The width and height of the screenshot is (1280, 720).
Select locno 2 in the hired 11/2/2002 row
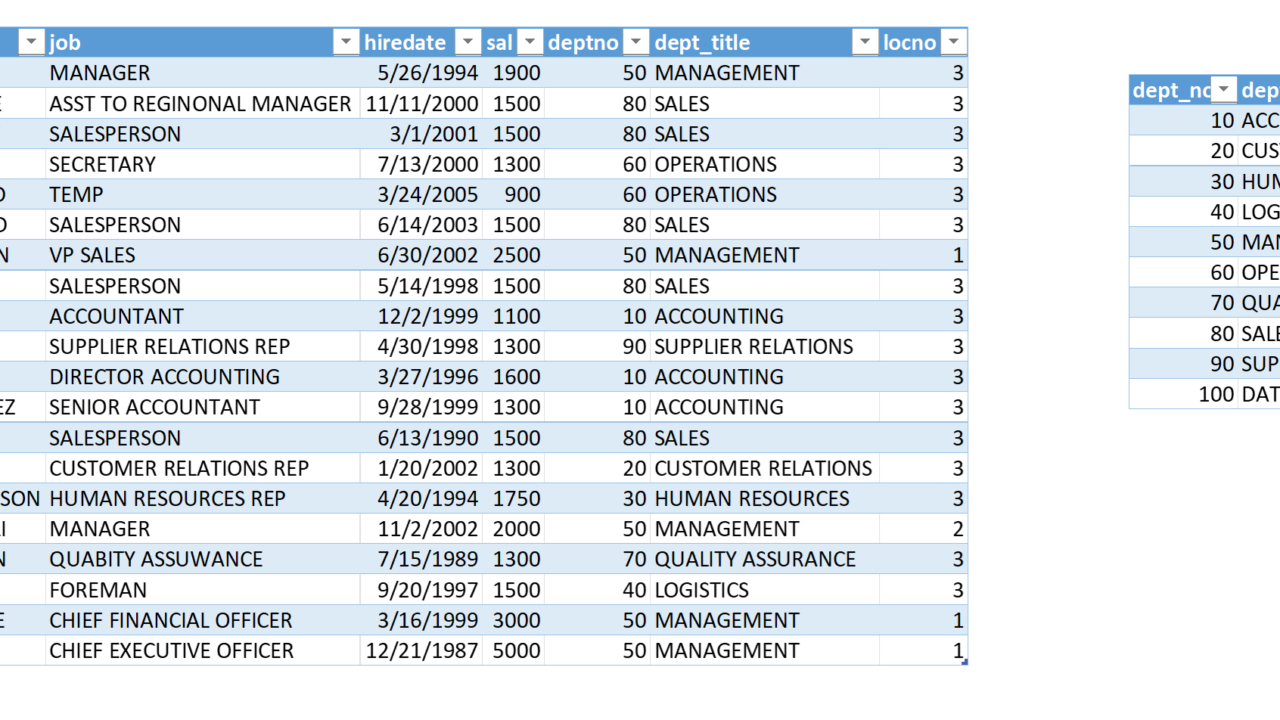click(923, 529)
